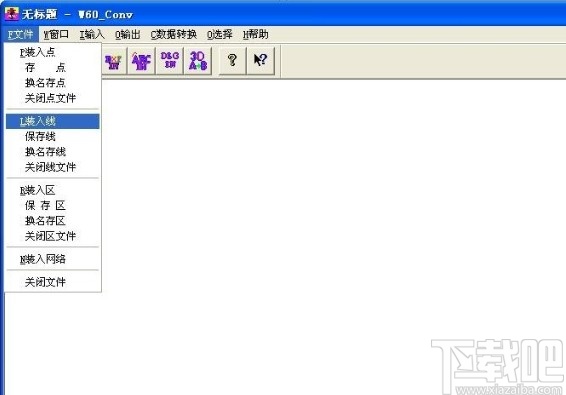Open the O输出 menu
The height and width of the screenshot is (395, 566).
click(127, 35)
